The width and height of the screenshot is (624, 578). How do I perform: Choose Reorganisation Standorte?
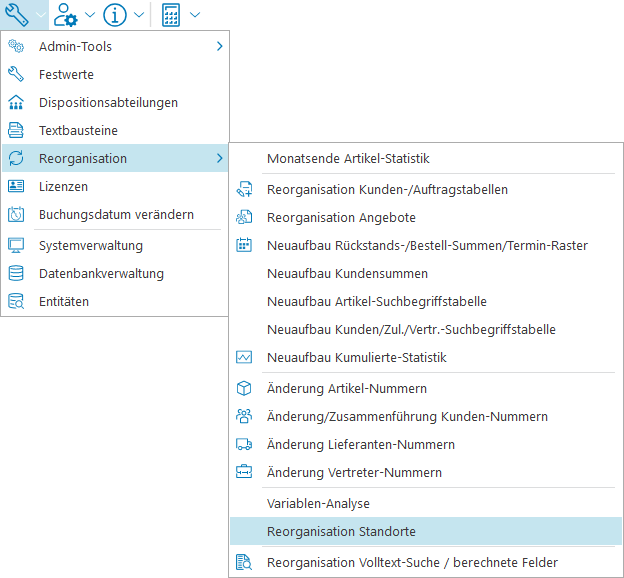tap(341, 531)
